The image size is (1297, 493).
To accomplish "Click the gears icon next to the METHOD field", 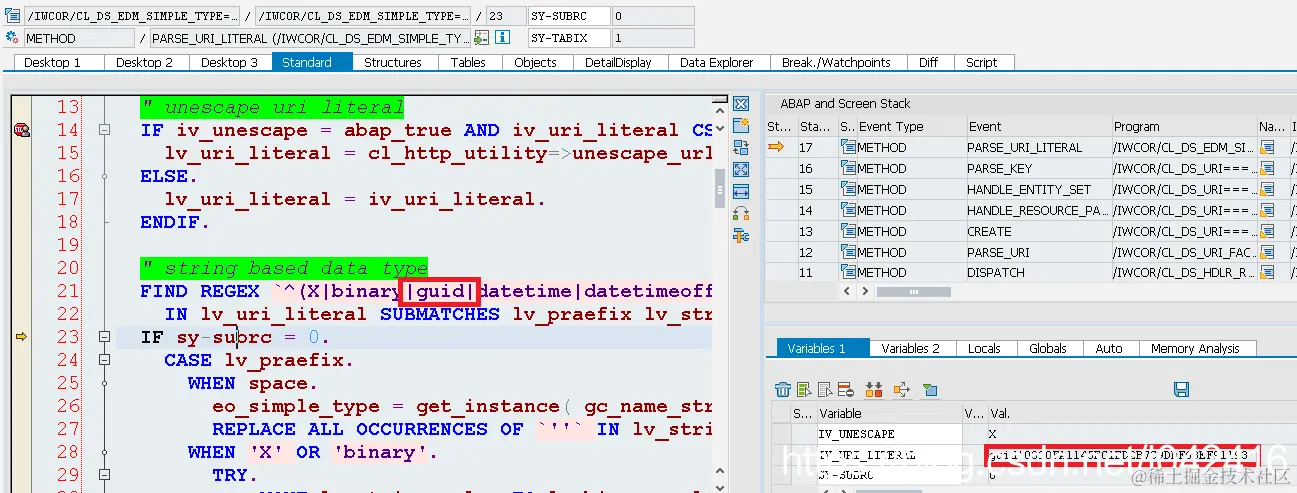I will coord(13,38).
